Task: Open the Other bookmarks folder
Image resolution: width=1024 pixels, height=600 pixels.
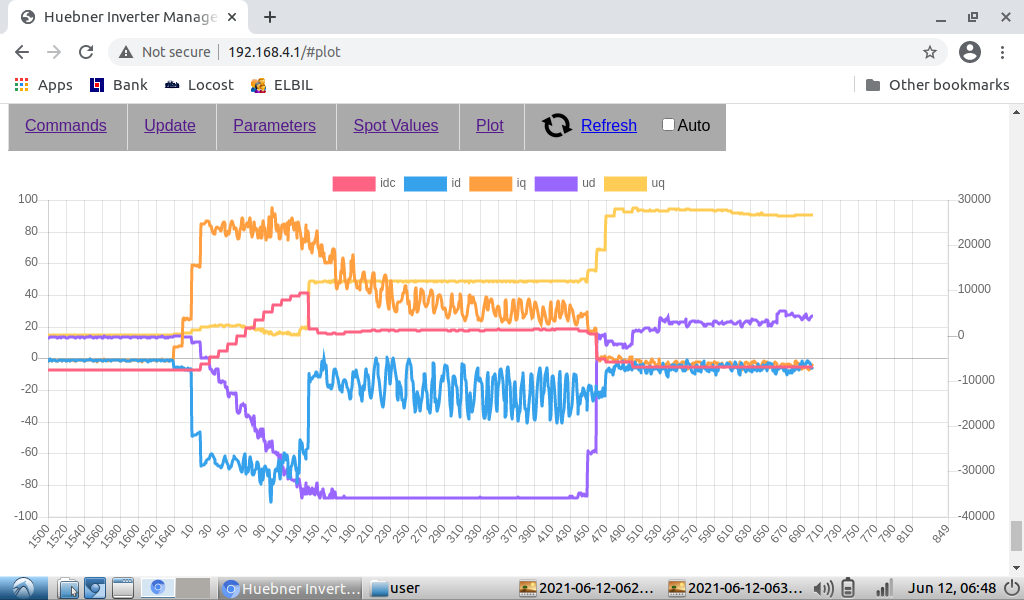Action: click(937, 85)
